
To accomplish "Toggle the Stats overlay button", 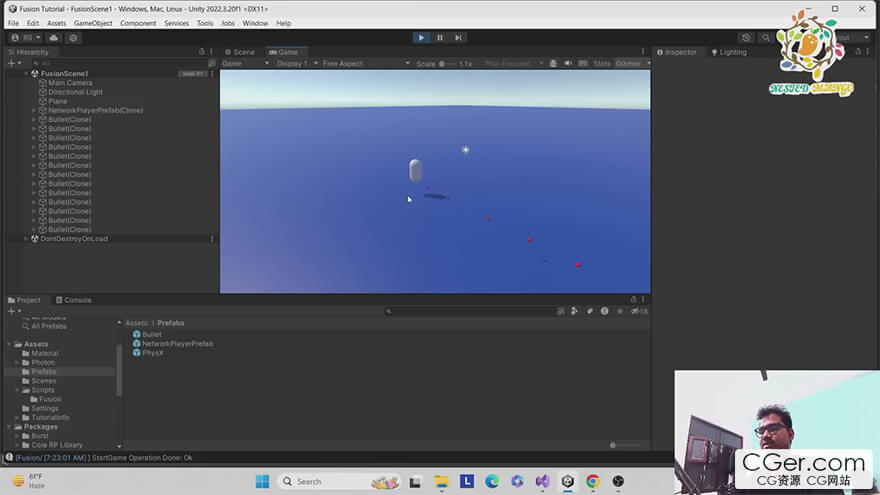I will (x=602, y=63).
